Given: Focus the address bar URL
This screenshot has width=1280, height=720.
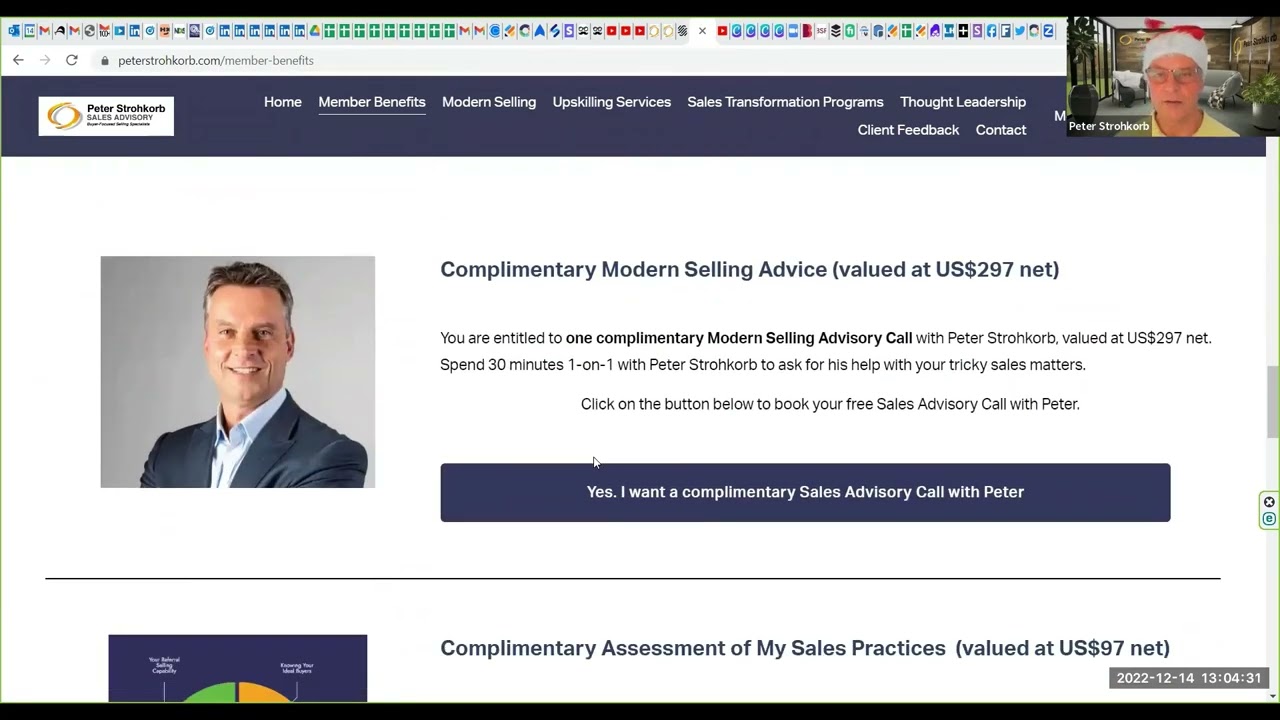Looking at the screenshot, I should pos(216,61).
